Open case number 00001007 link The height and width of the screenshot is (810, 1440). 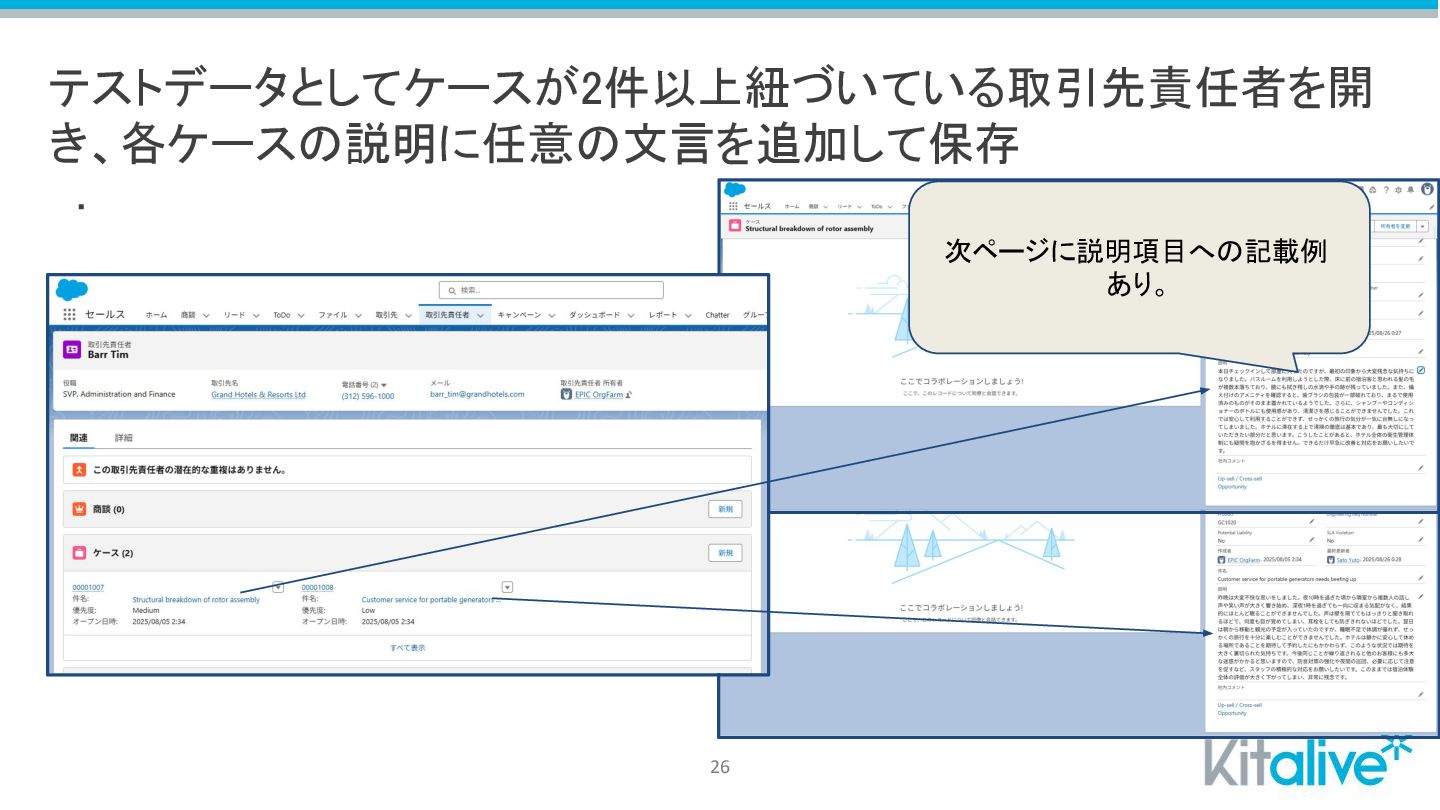coord(88,588)
